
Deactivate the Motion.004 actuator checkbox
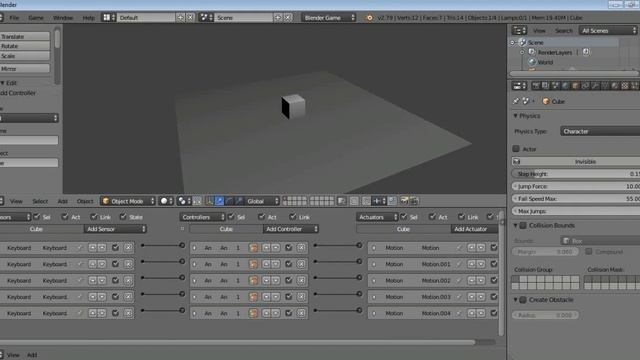[x=494, y=313]
